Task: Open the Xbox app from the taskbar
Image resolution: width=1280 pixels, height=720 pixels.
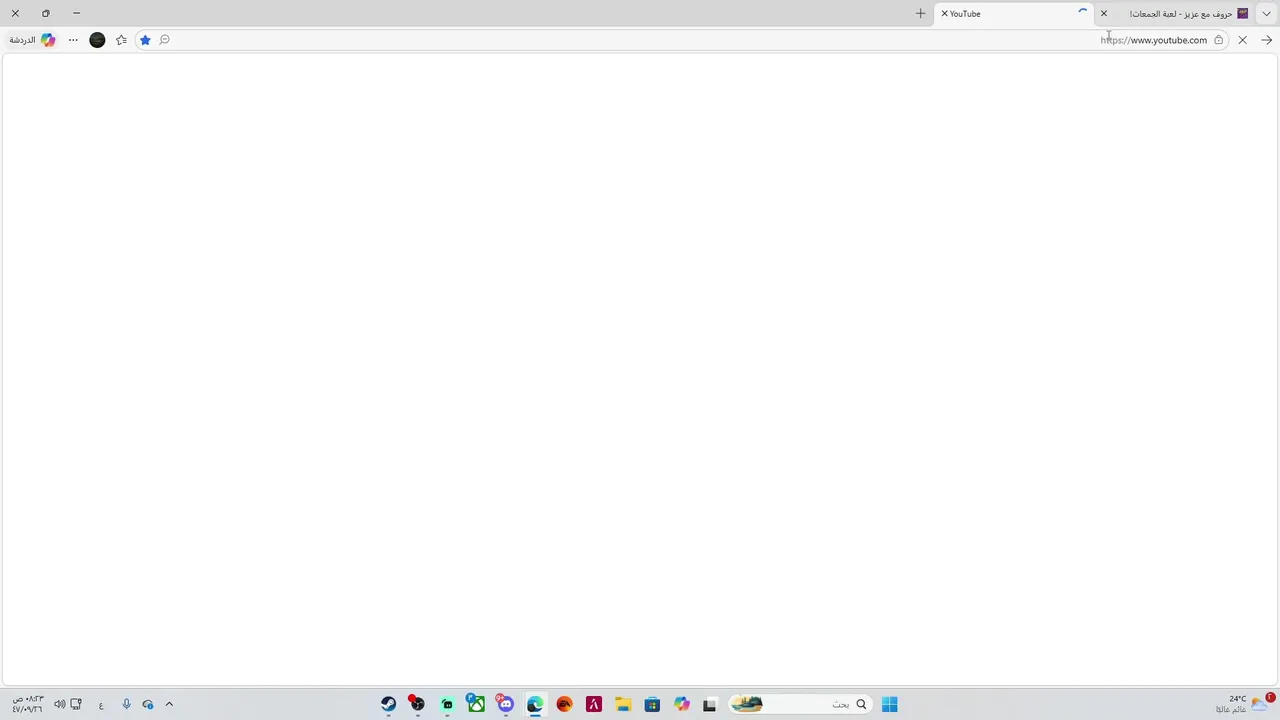Action: [x=476, y=704]
